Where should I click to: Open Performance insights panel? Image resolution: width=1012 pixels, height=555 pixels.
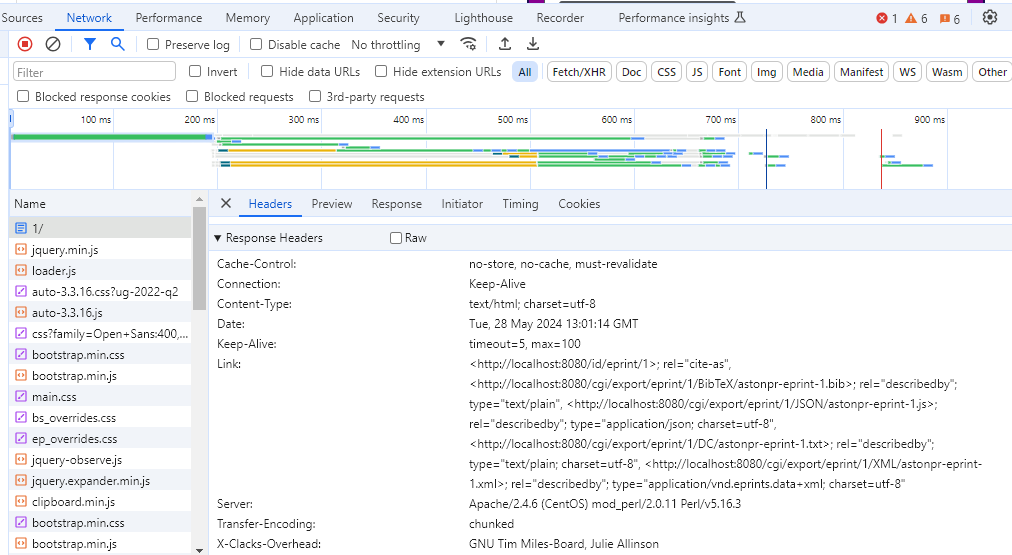point(682,18)
